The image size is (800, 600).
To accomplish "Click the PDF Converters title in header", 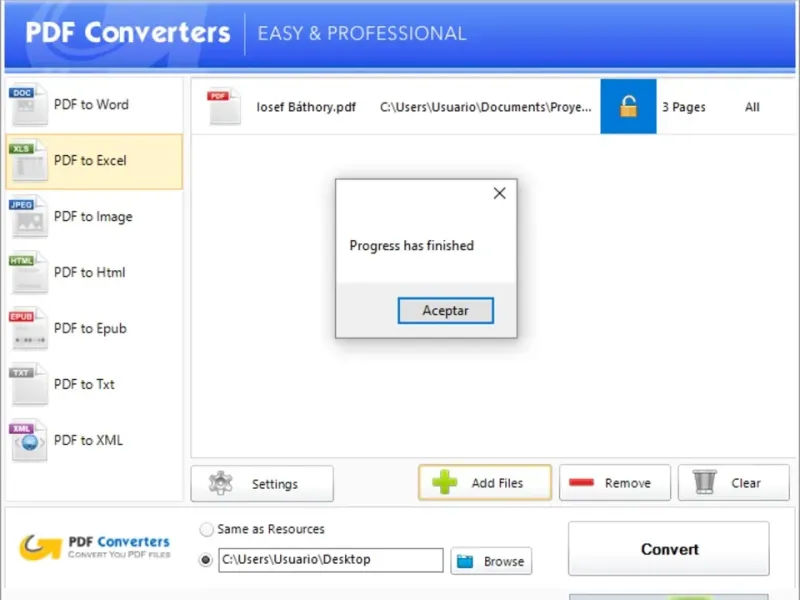I will click(128, 33).
